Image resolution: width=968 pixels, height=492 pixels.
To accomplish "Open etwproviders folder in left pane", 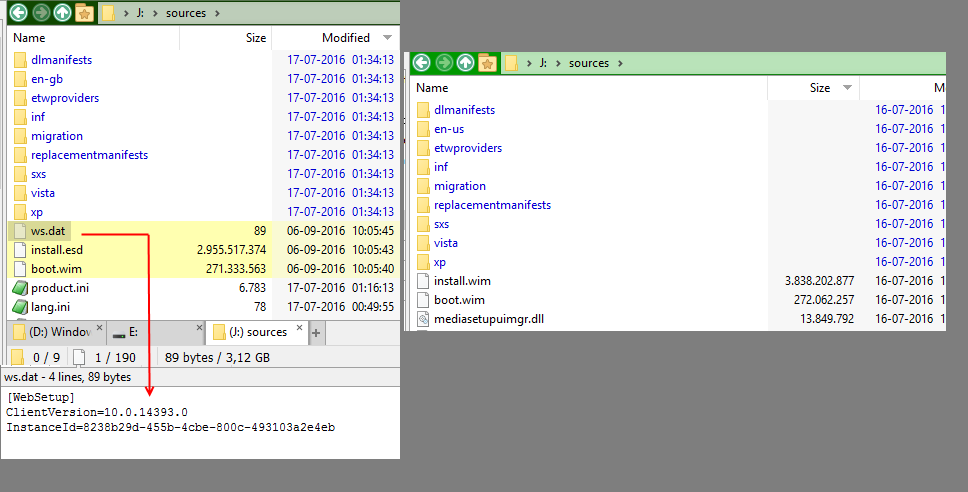I will [65, 98].
